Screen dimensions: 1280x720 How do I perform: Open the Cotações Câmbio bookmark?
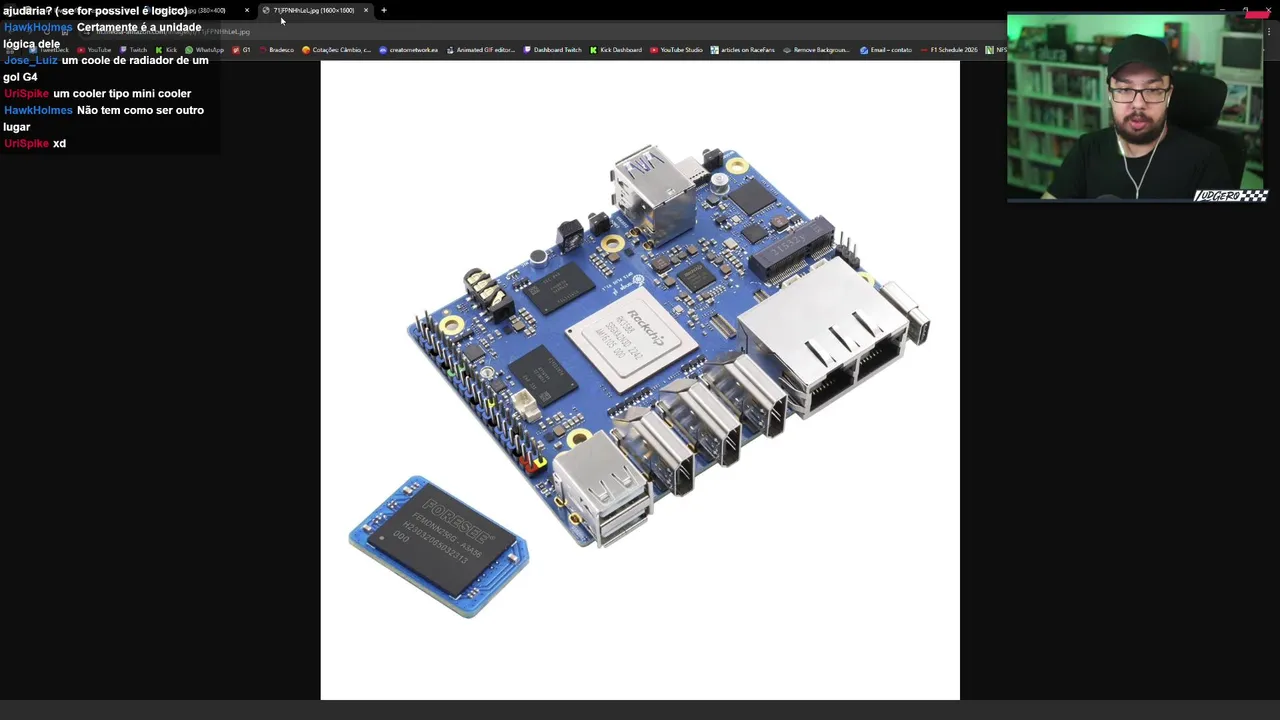pyautogui.click(x=336, y=50)
